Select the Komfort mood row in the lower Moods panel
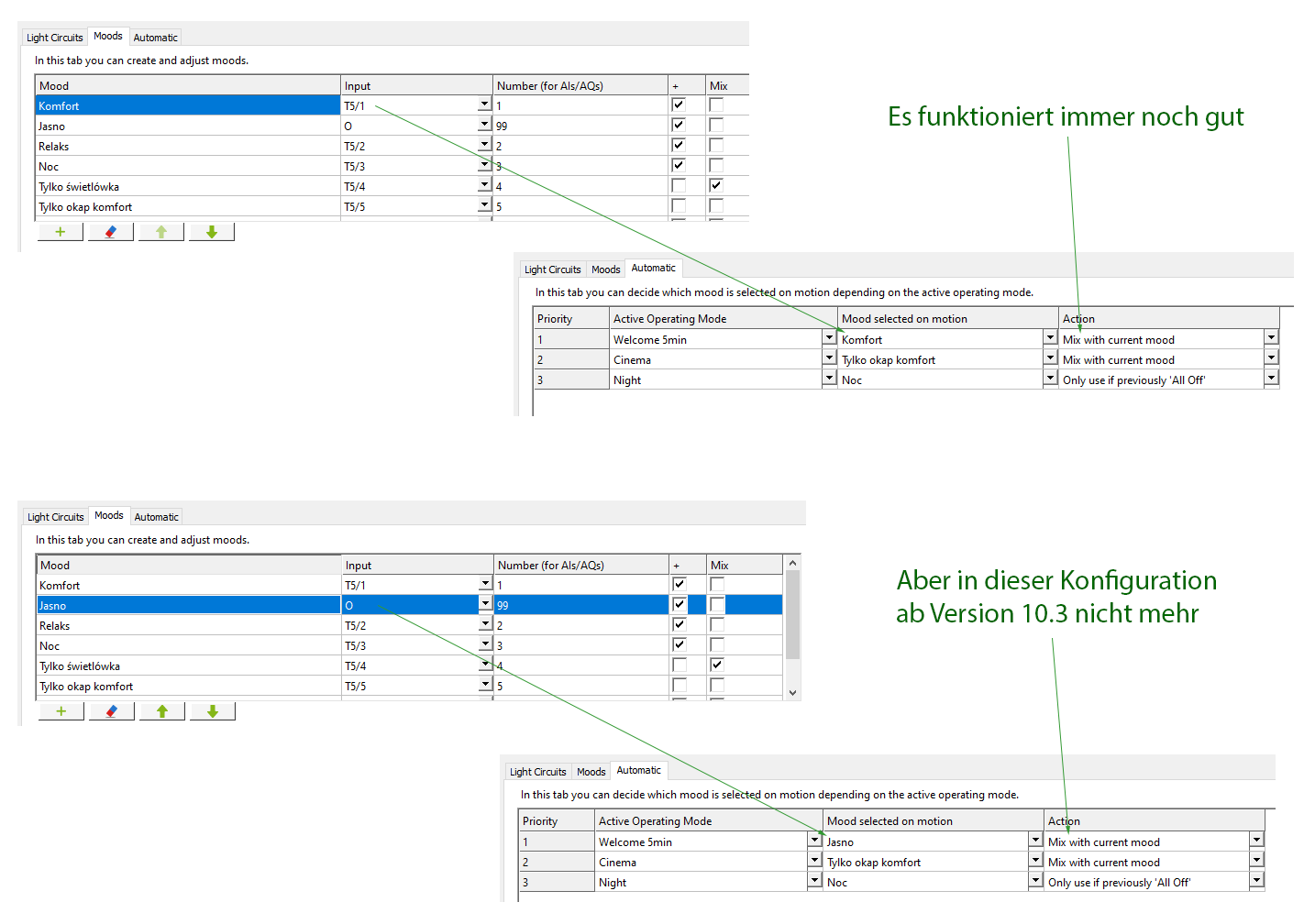This screenshot has height=924, width=1304. (x=189, y=585)
